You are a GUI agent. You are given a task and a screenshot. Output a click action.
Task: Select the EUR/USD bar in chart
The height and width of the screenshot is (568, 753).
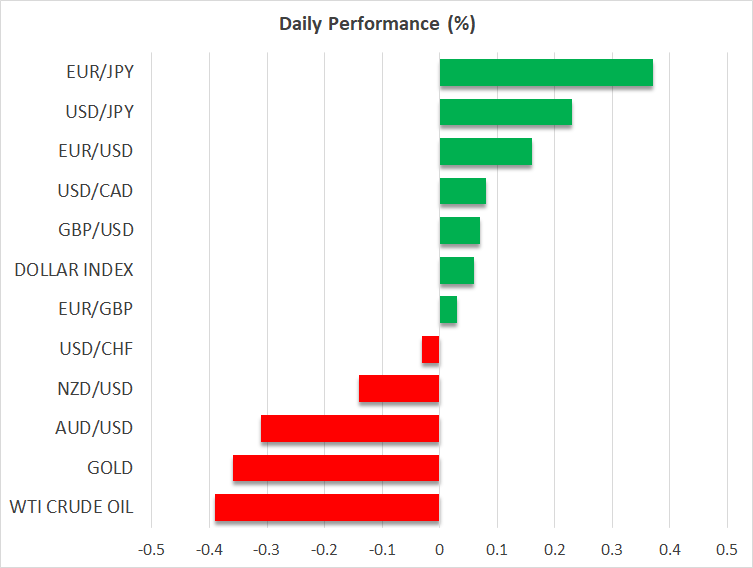485,152
